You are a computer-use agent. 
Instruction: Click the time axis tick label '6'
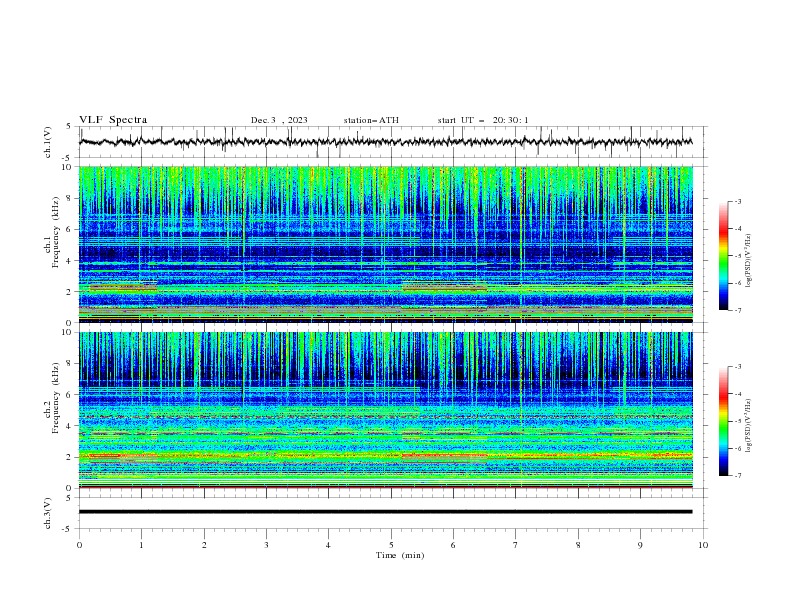(453, 545)
